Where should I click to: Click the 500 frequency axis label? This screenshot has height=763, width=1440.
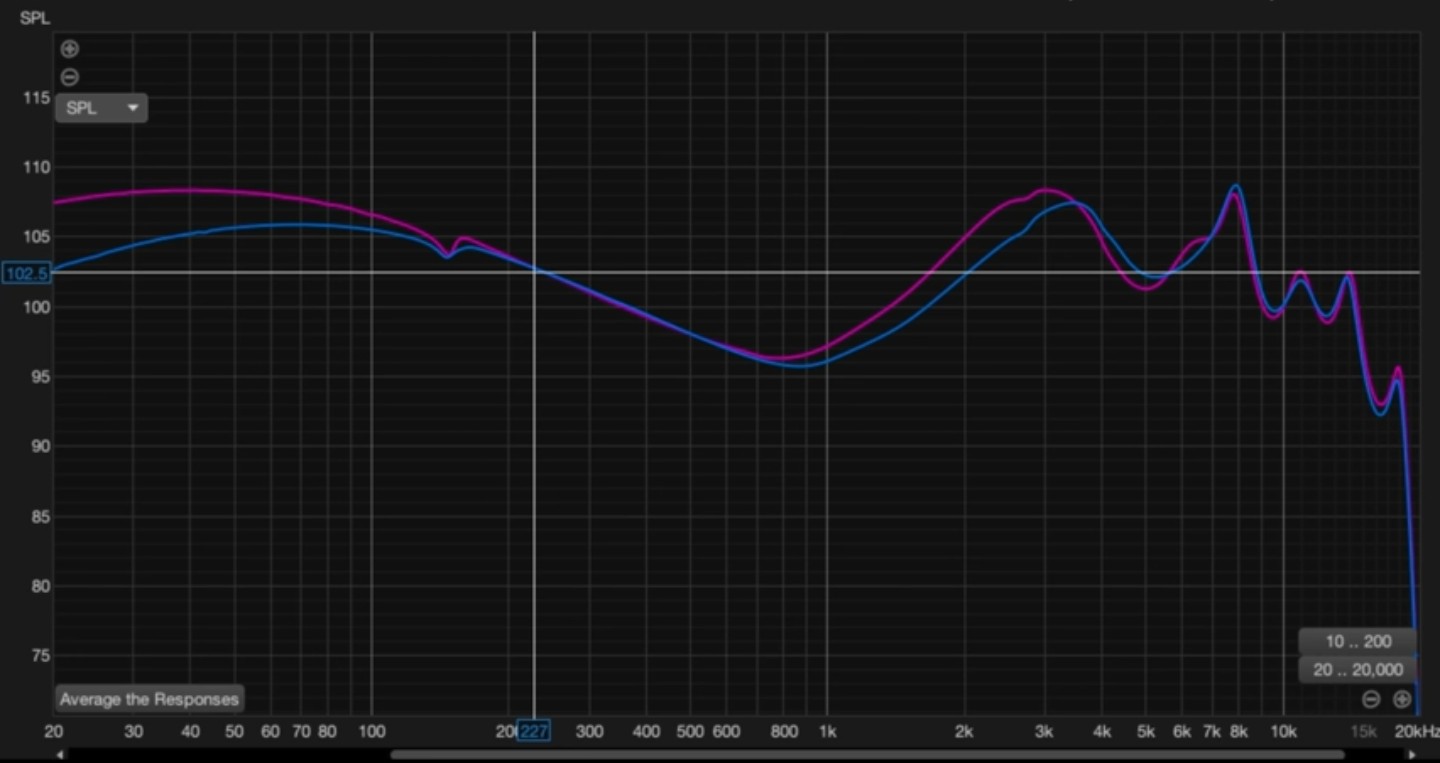point(690,731)
